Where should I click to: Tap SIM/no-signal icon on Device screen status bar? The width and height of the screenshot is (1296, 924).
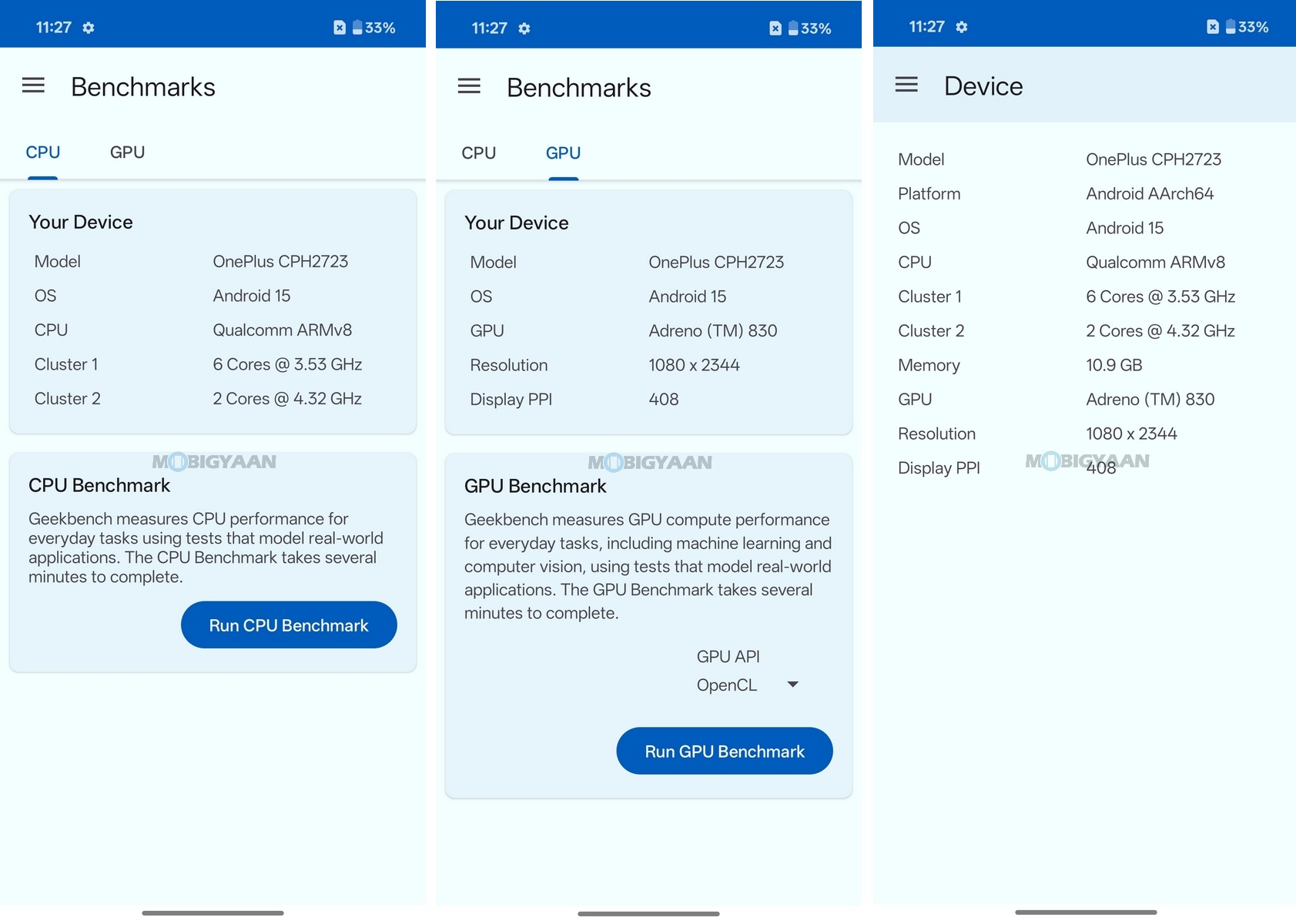[x=1213, y=27]
